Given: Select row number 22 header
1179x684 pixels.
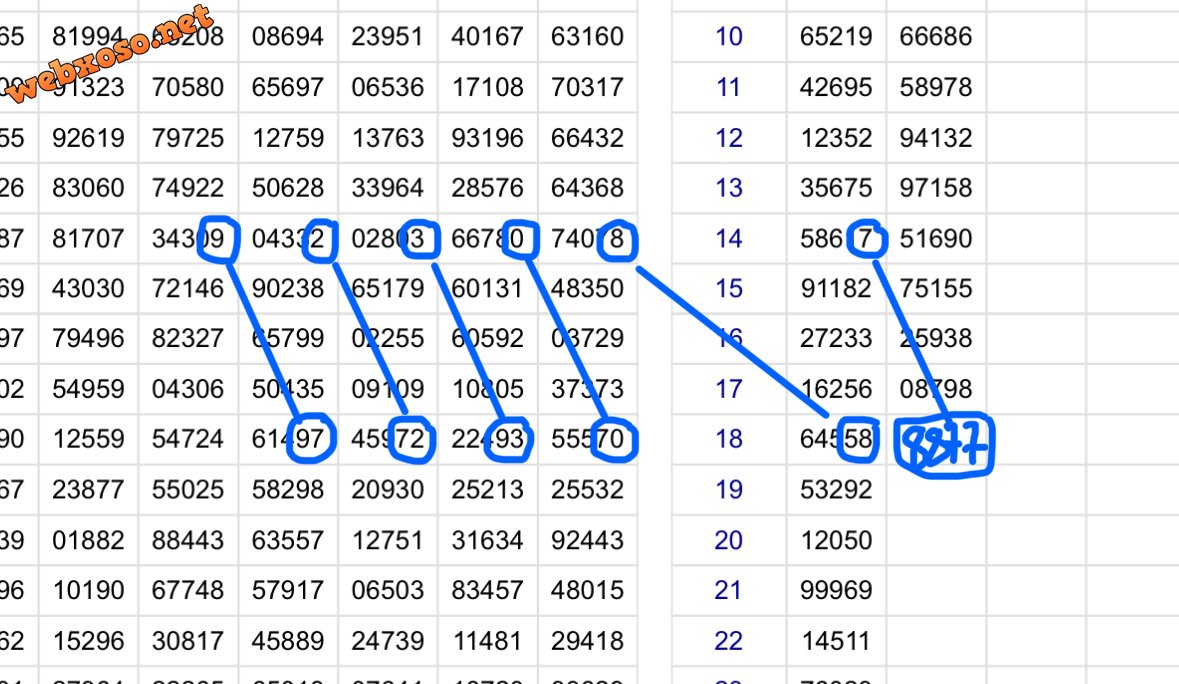Looking at the screenshot, I should click(729, 641).
